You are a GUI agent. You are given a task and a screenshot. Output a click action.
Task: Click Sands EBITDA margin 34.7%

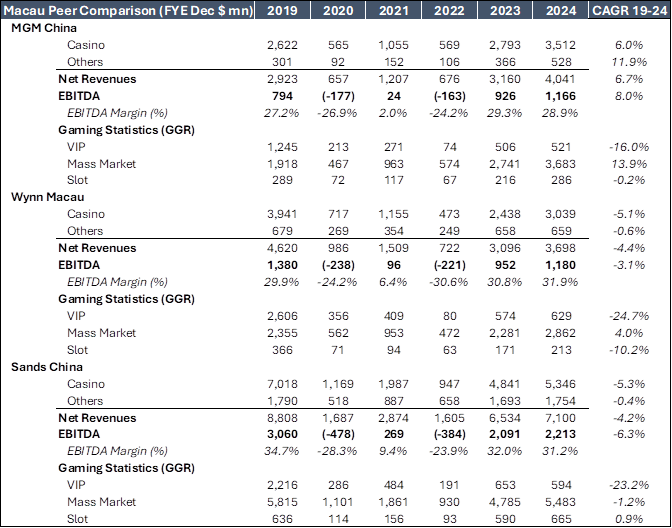[x=282, y=451]
